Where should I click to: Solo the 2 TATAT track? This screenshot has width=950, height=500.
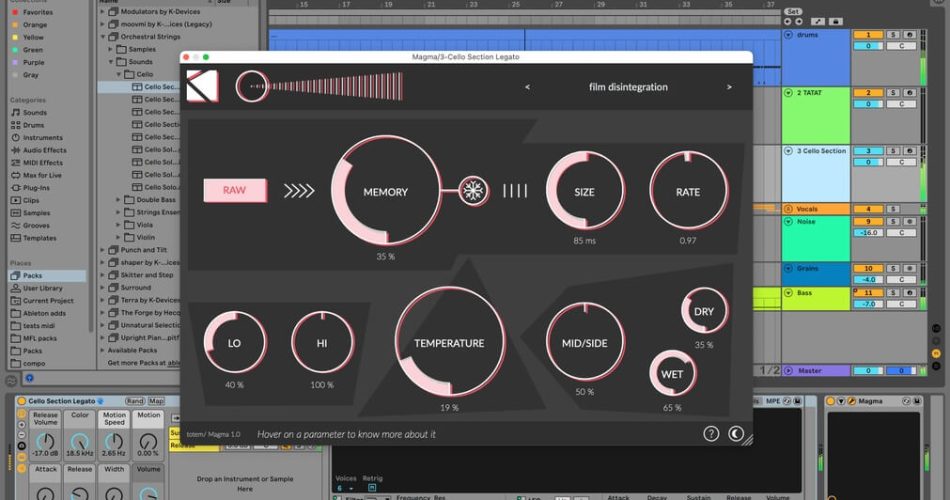coord(892,93)
